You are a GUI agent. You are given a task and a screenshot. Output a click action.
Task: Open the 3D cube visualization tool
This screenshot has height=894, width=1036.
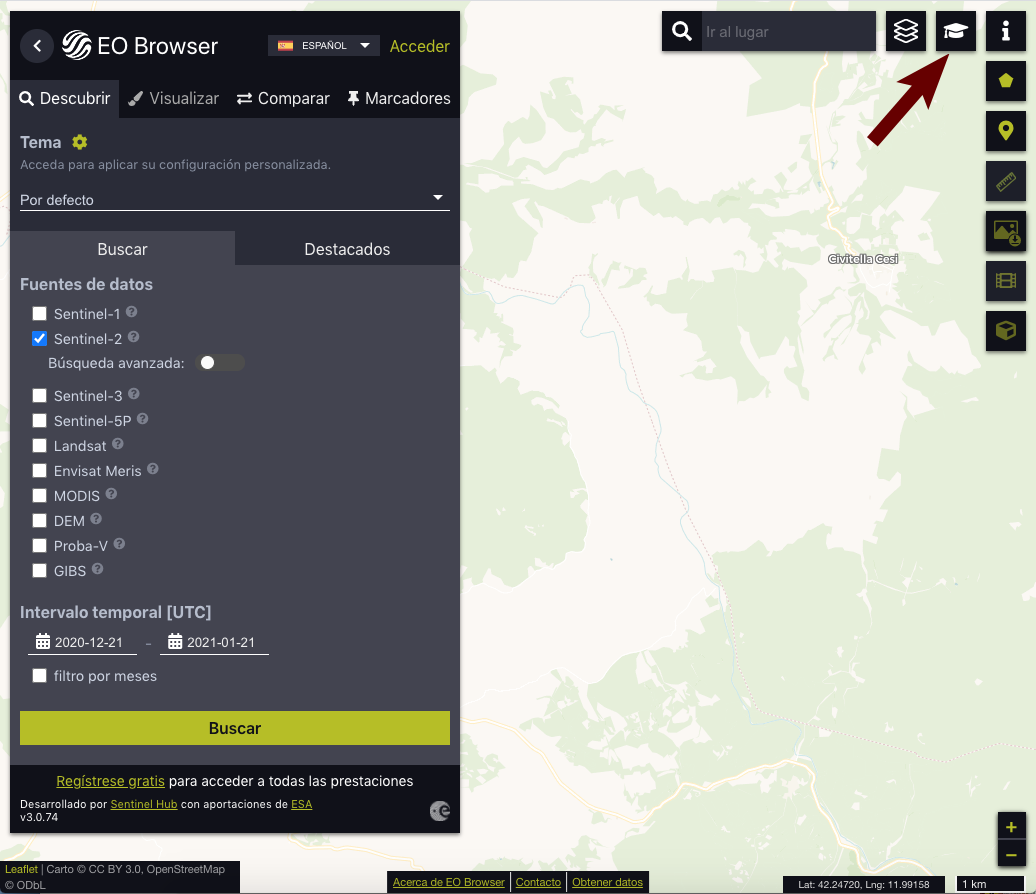click(1005, 331)
